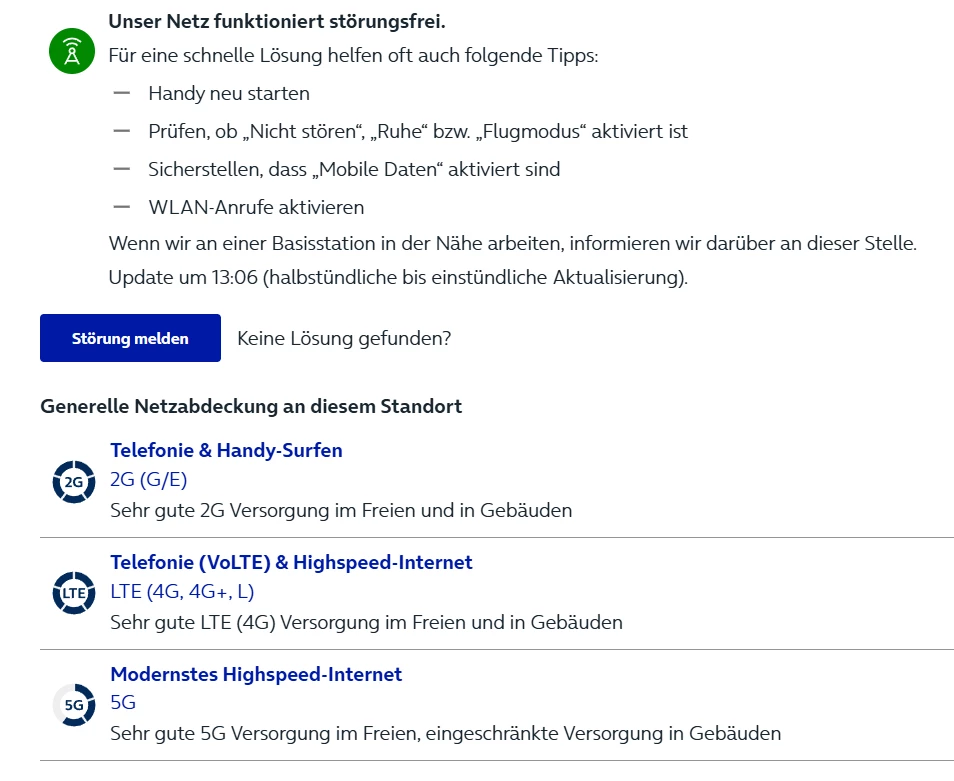Click the Update um 13:06 notice

tap(398, 277)
